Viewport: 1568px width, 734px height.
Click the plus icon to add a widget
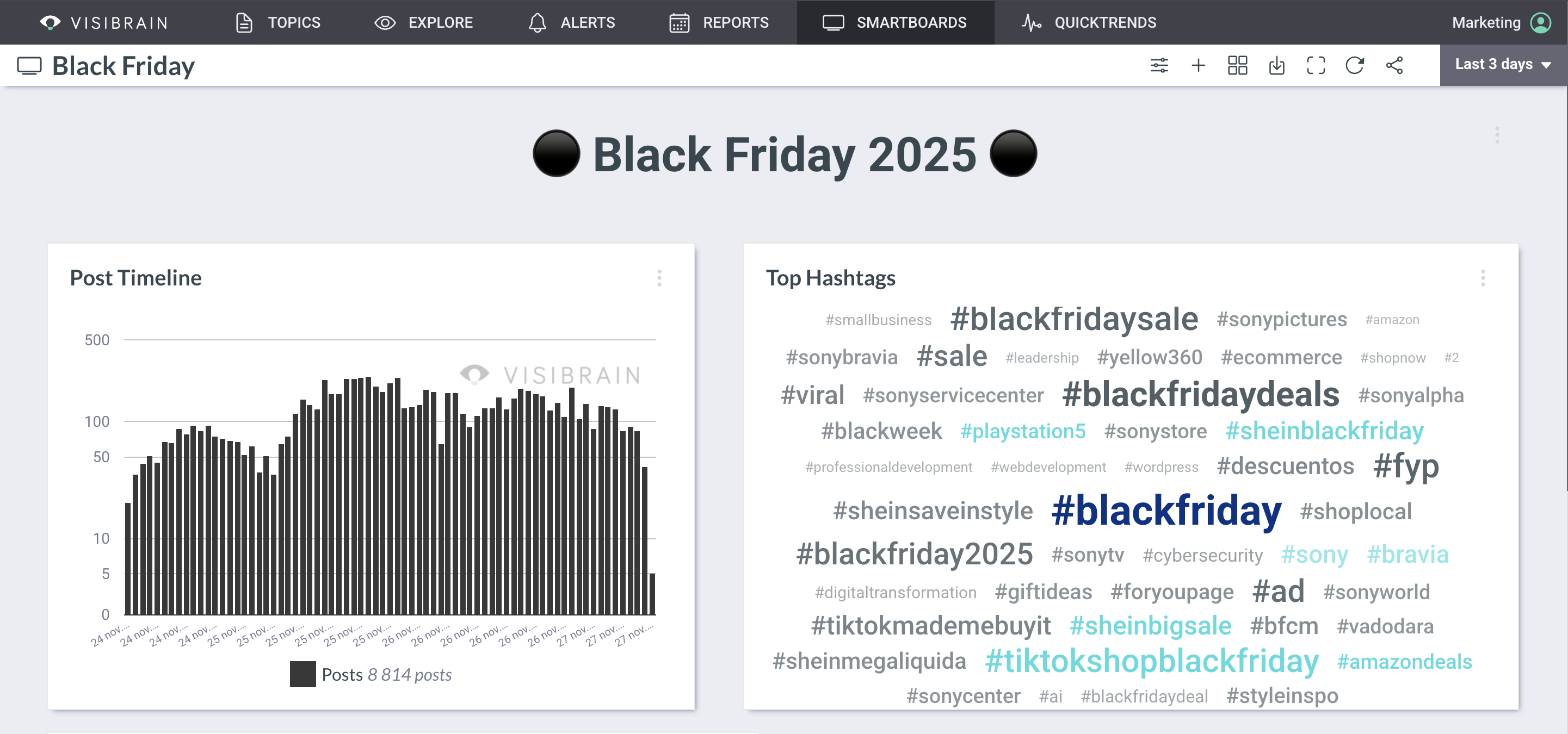click(1198, 65)
